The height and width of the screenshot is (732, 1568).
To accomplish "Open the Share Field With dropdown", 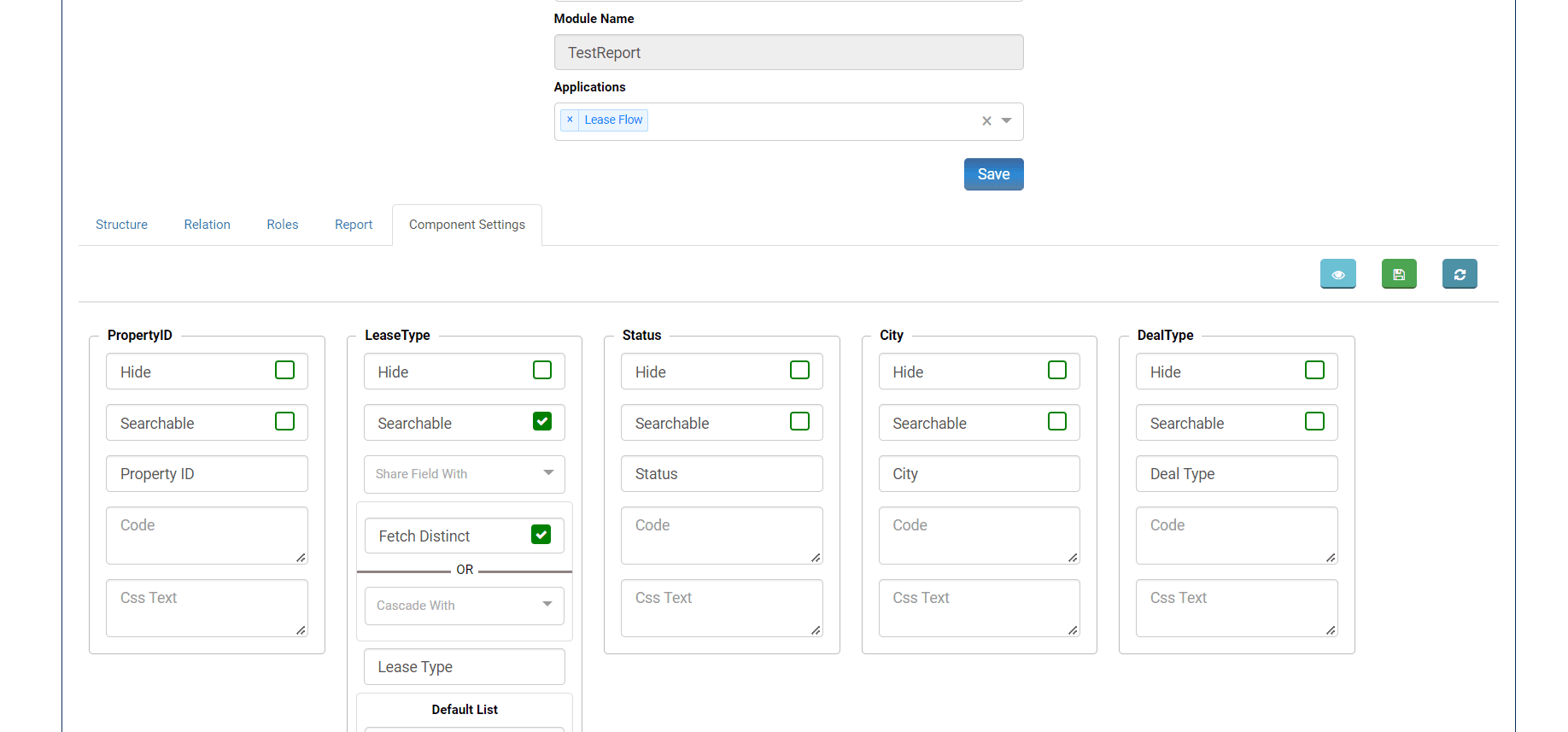I will click(465, 474).
